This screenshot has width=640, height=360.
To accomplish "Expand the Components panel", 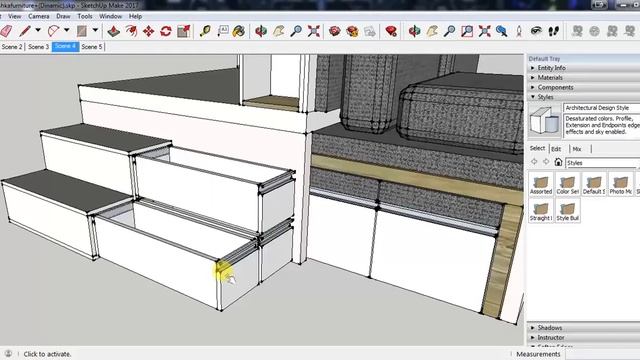I will 584,87.
